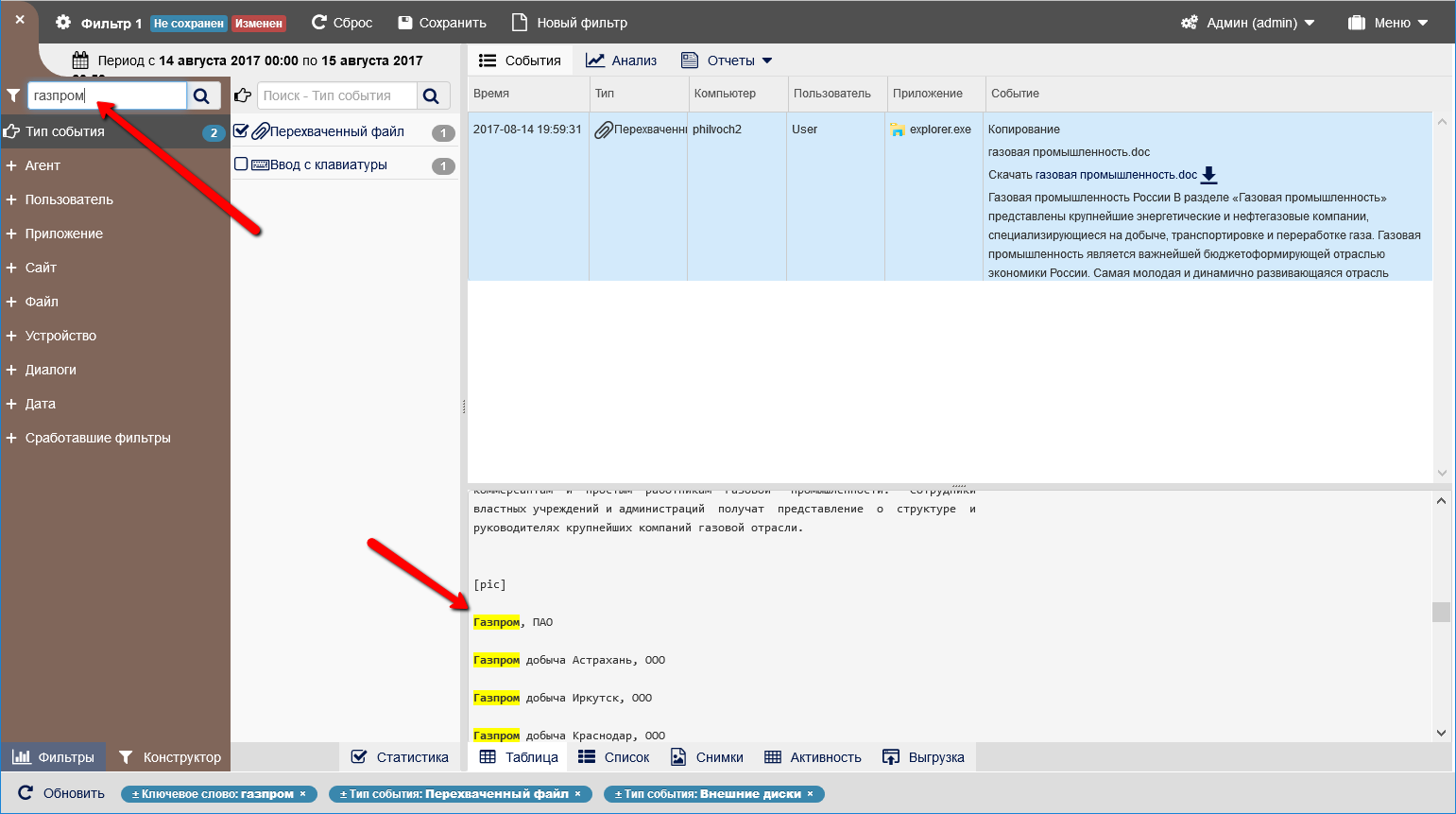Sort by Пользователь column header
Image resolution: width=1456 pixels, height=814 pixels.
point(836,94)
